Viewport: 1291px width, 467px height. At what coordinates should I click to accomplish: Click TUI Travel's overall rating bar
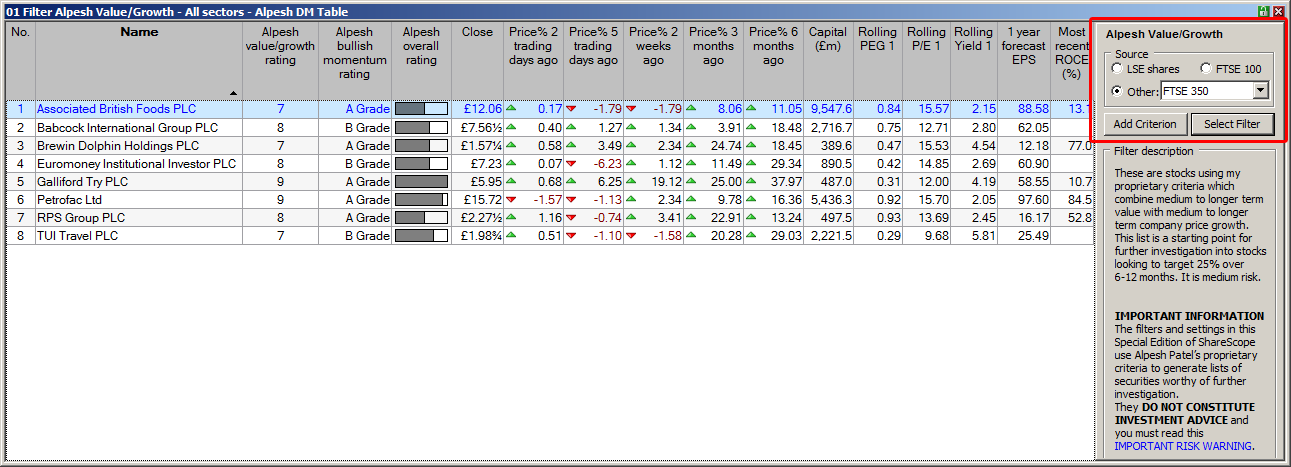pyautogui.click(x=421, y=235)
